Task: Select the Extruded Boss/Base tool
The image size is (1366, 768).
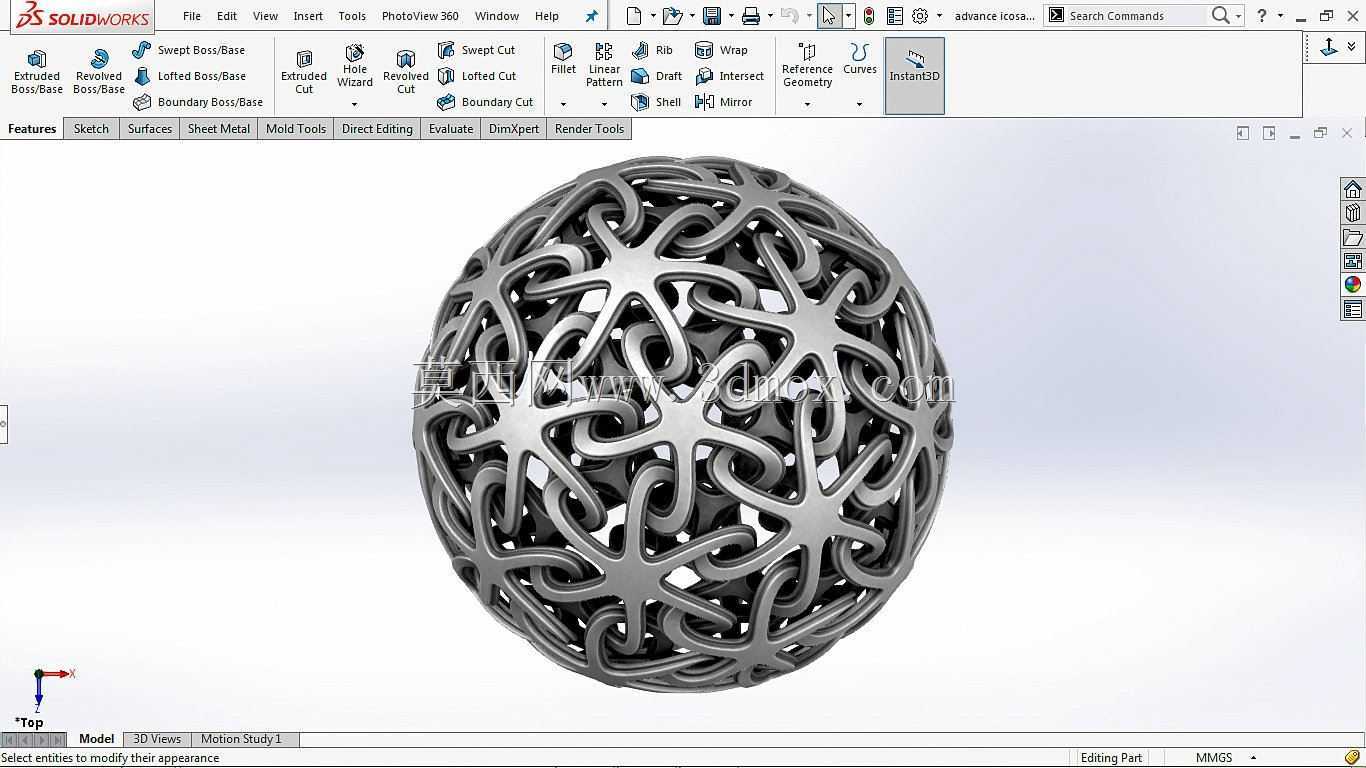Action: (x=37, y=73)
